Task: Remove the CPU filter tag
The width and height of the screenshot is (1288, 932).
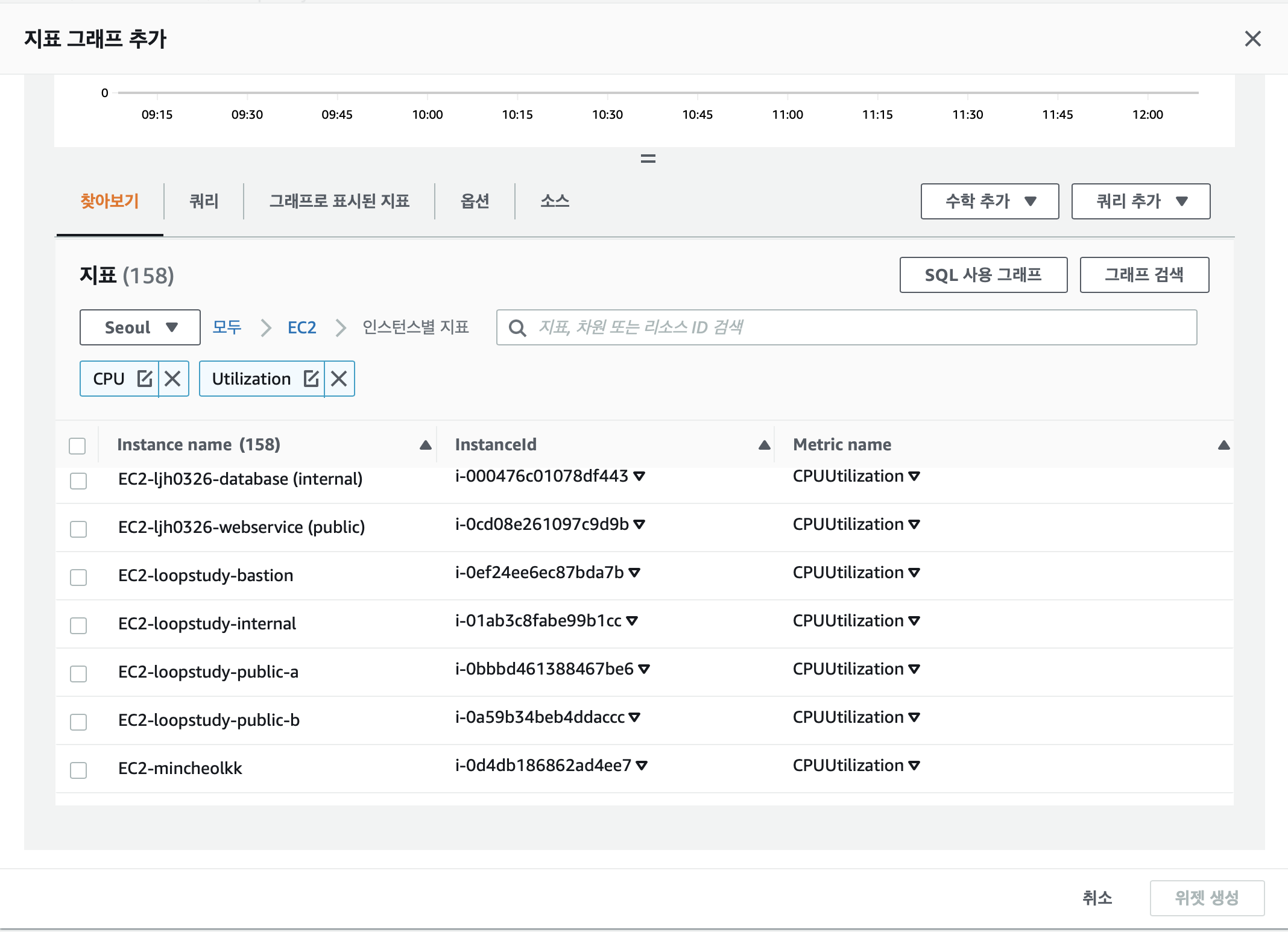Action: [x=173, y=379]
